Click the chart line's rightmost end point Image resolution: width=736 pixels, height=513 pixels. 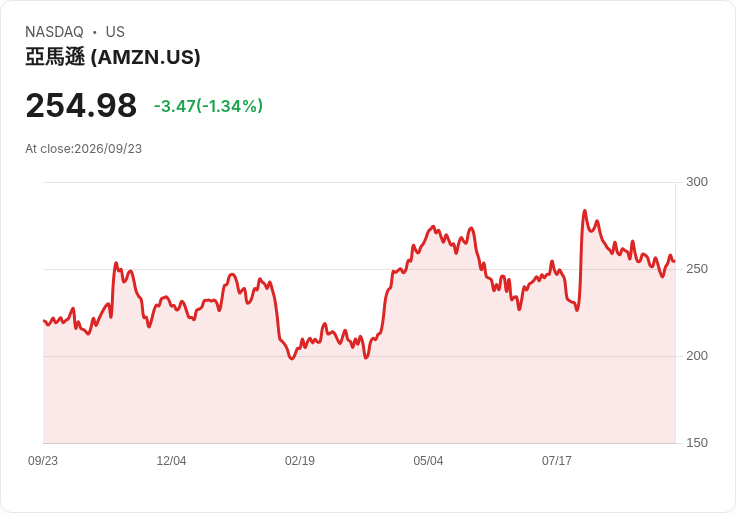[675, 261]
